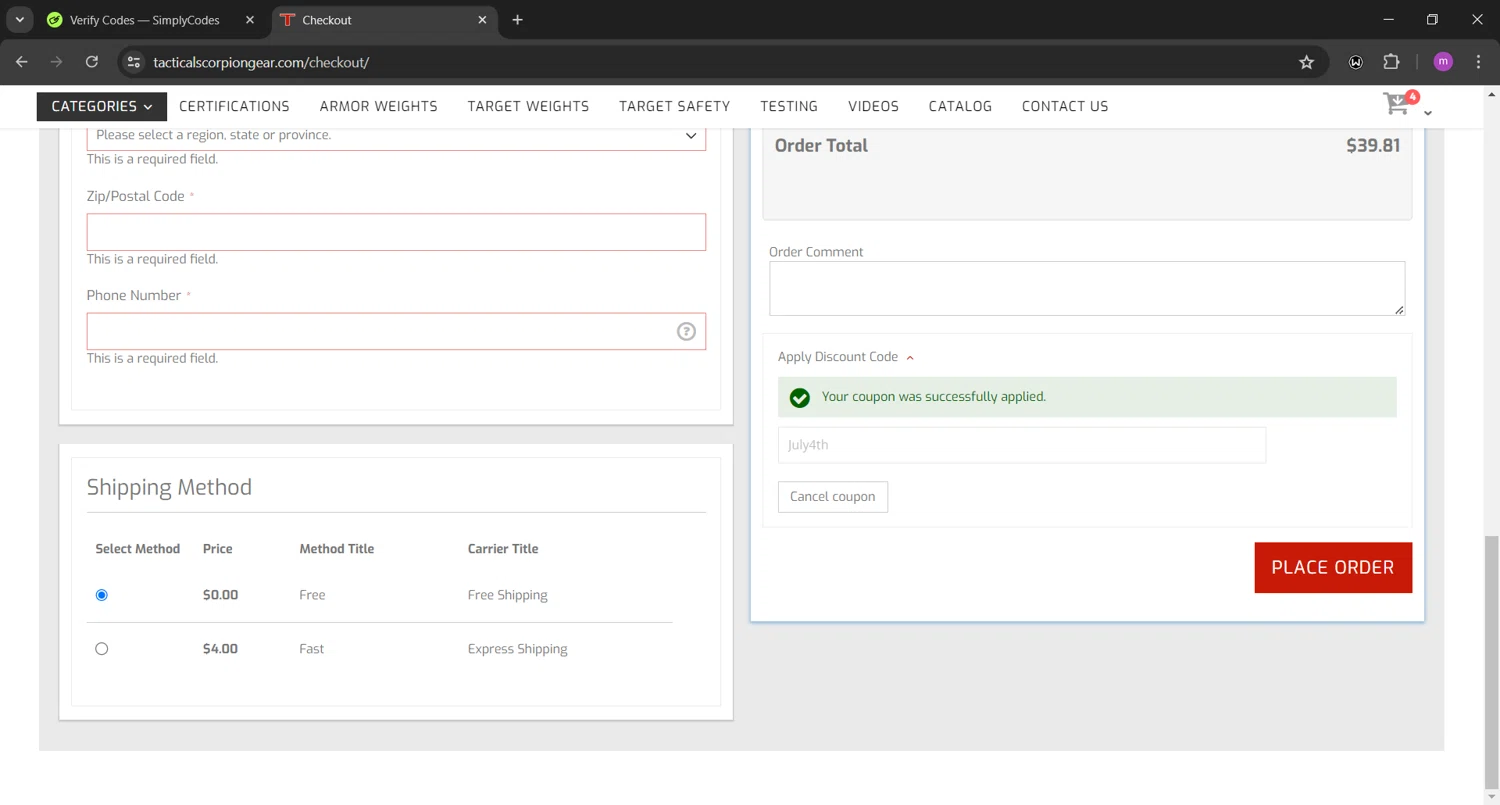Go to Target Weights page
The width and height of the screenshot is (1500, 805).
(x=528, y=106)
